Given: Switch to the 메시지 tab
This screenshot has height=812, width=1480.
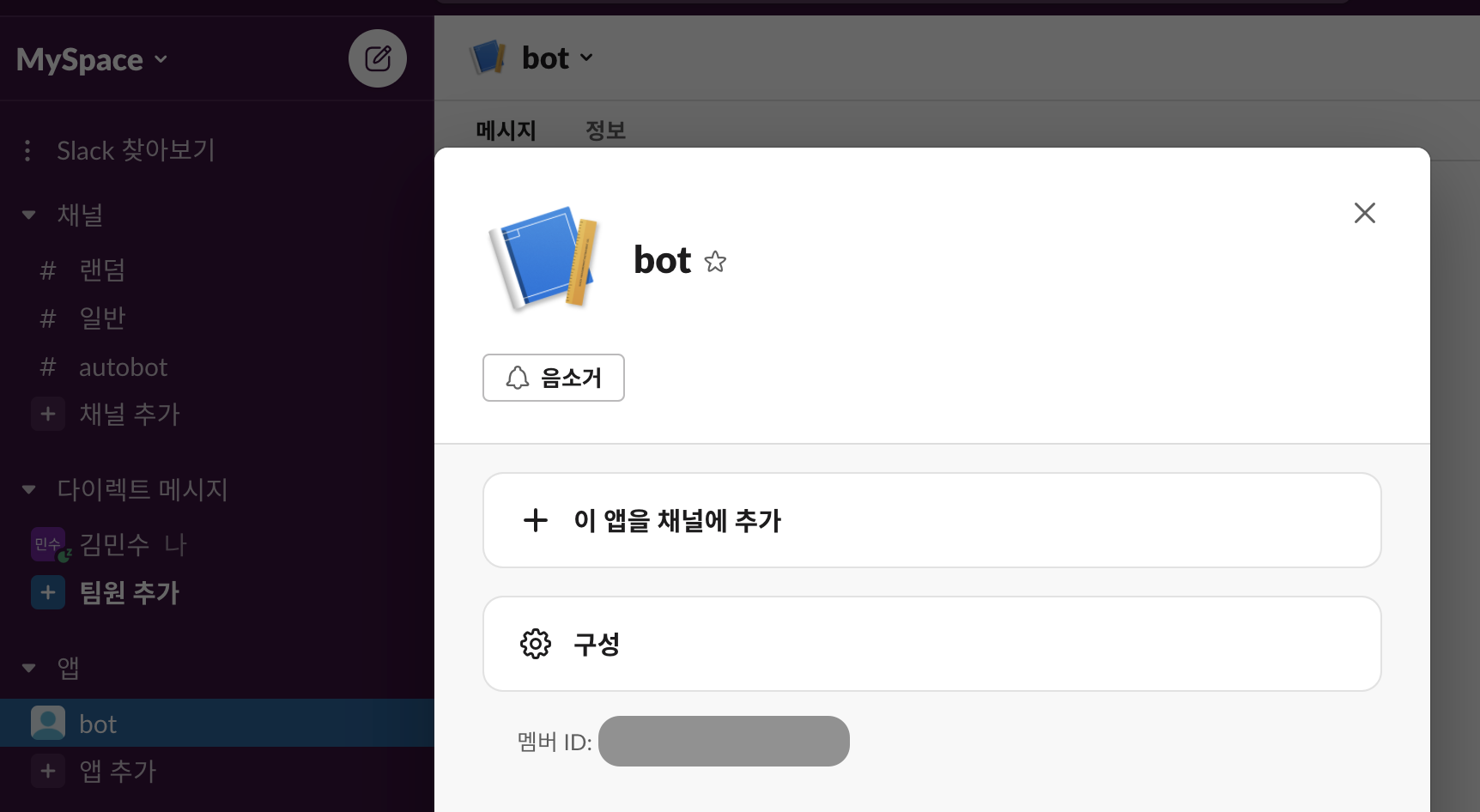Looking at the screenshot, I should [506, 130].
